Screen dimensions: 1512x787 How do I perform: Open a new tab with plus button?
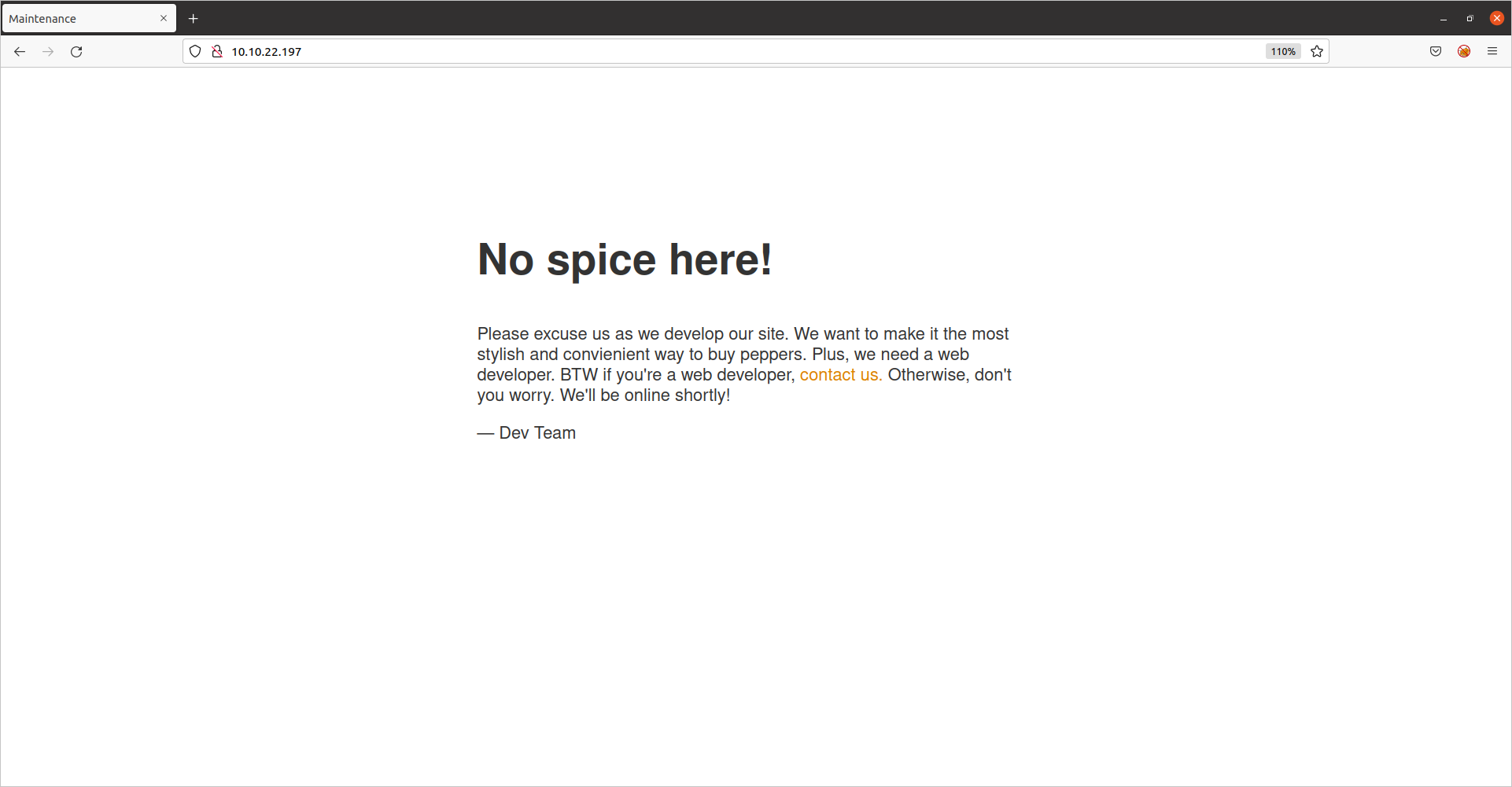pos(194,19)
